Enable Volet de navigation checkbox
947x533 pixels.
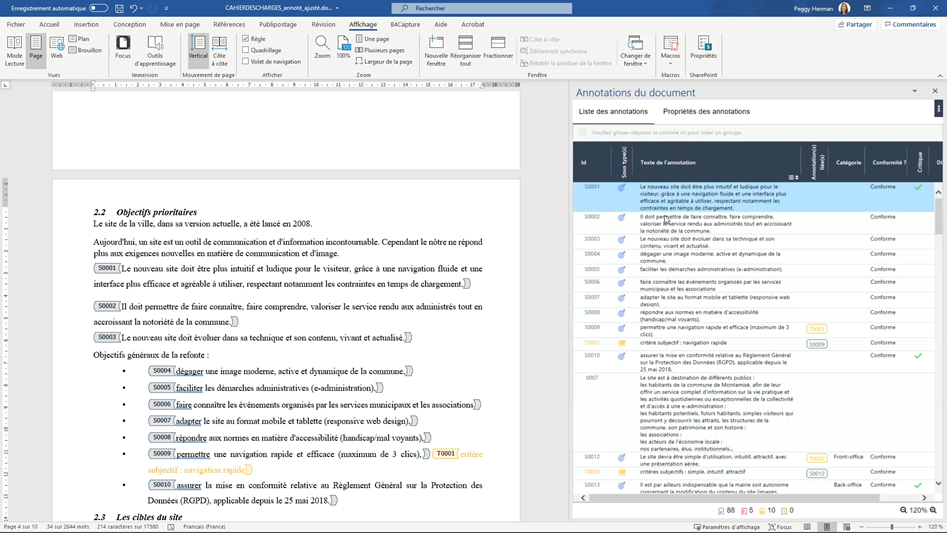tap(246, 62)
